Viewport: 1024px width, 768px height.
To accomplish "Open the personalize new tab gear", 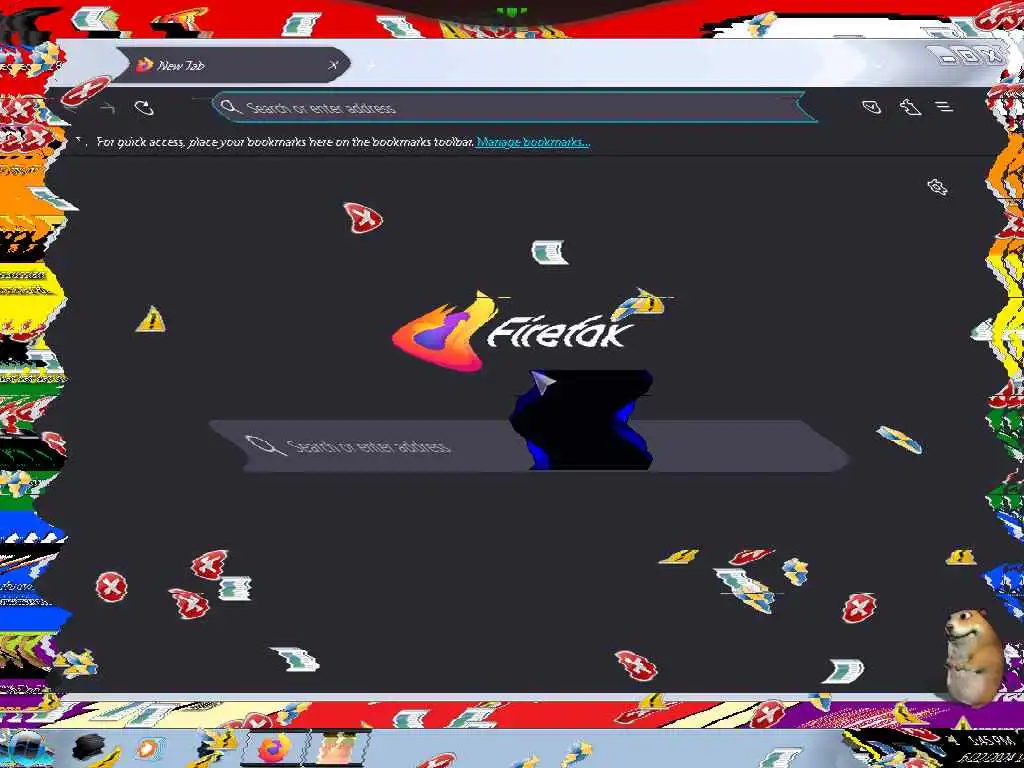I will click(x=937, y=187).
